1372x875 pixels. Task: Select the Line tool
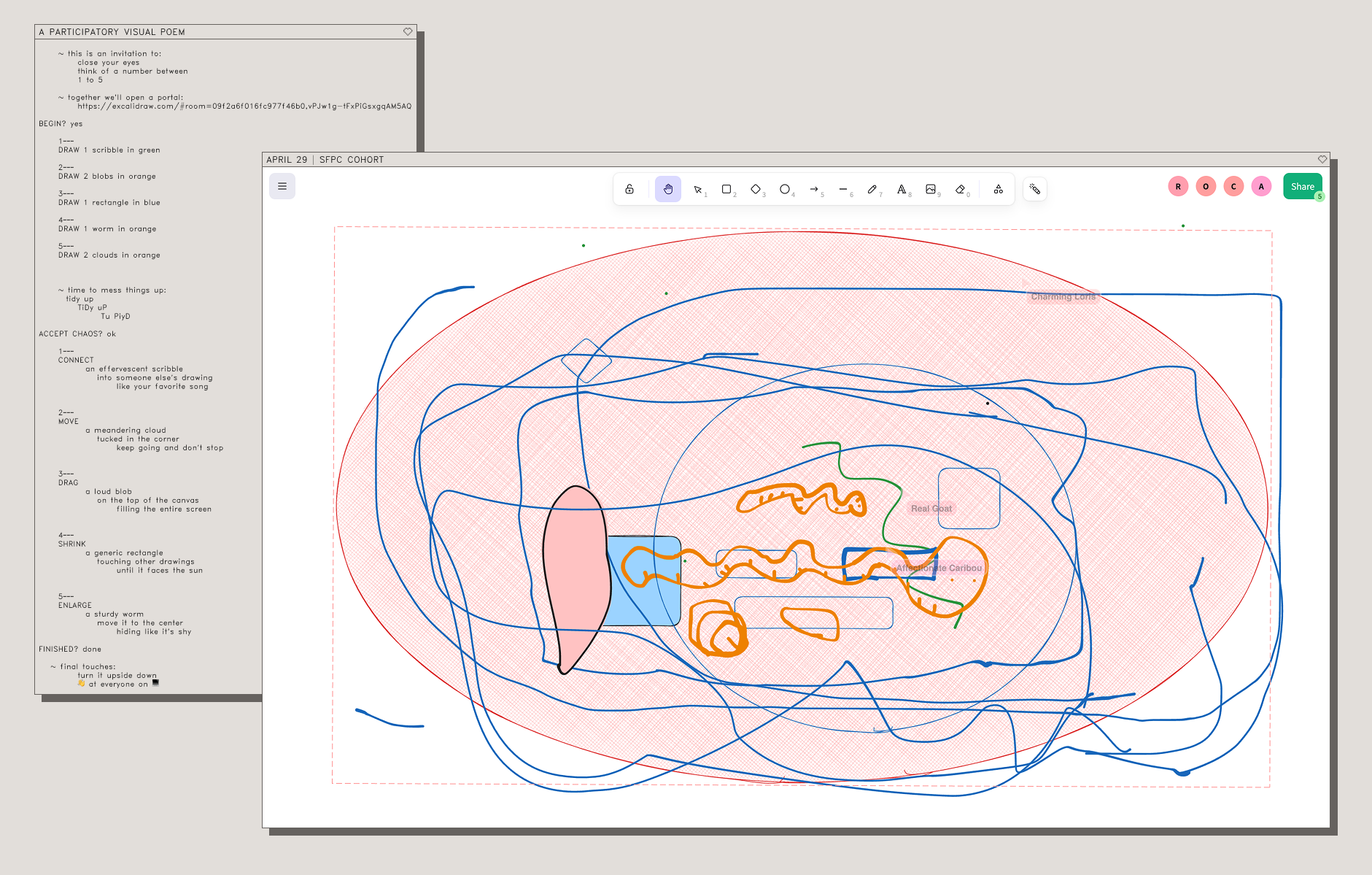point(843,189)
